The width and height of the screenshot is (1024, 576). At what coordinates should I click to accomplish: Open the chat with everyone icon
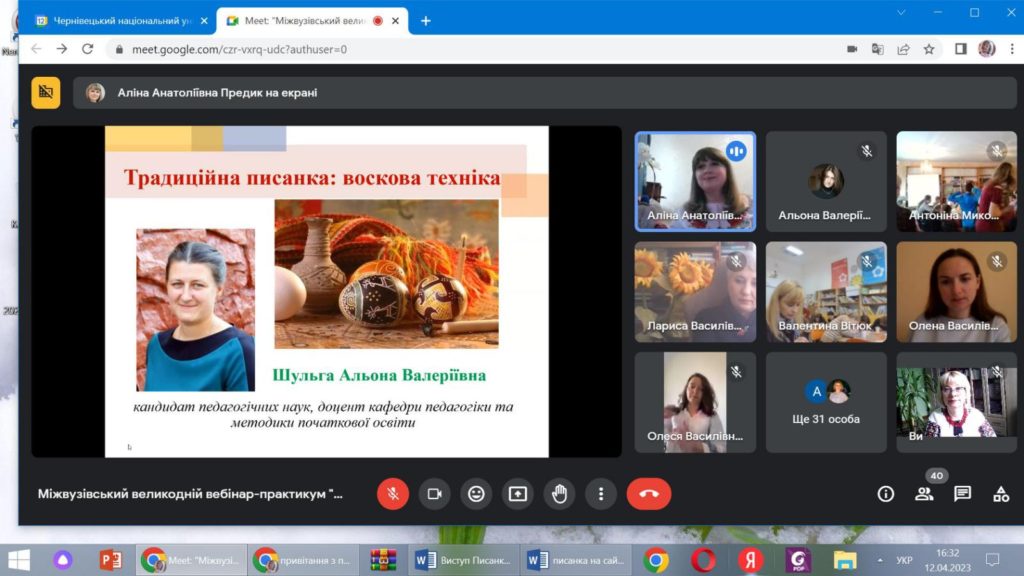963,494
